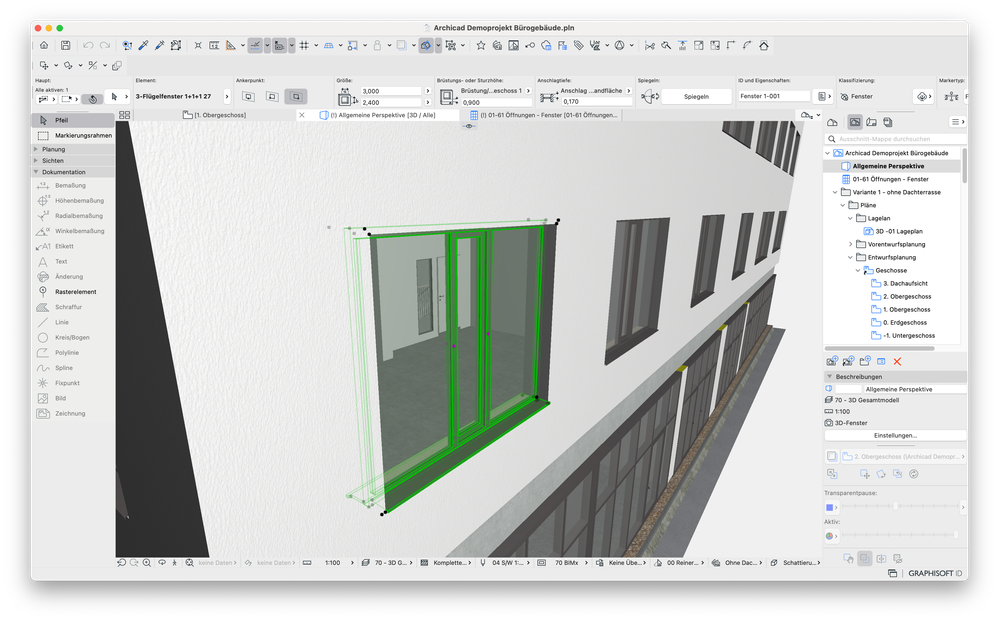Adjust the Aktiv slider
999x621 pixels.
point(900,536)
